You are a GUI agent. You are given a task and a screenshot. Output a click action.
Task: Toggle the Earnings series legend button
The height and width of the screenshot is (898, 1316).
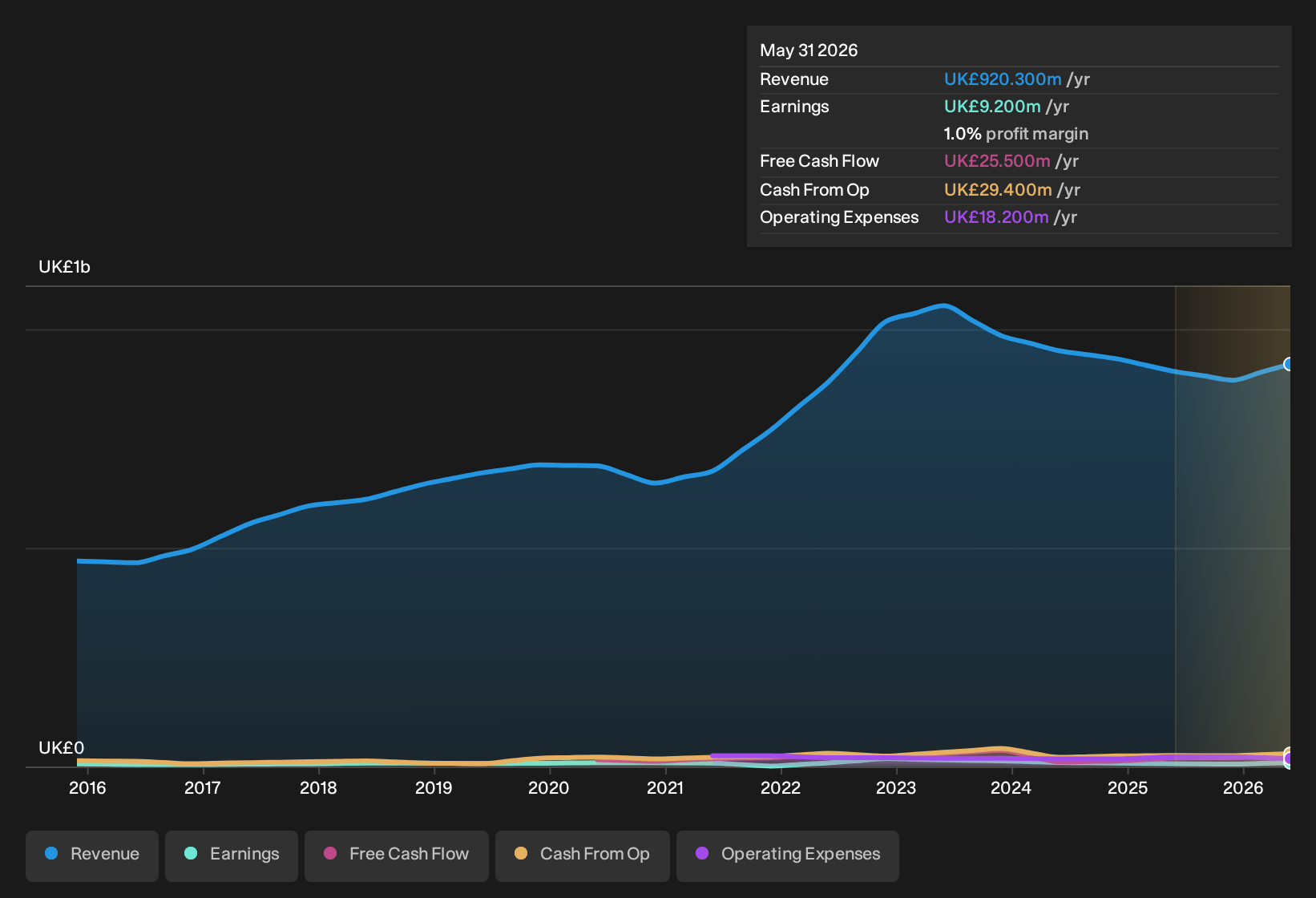point(232,855)
